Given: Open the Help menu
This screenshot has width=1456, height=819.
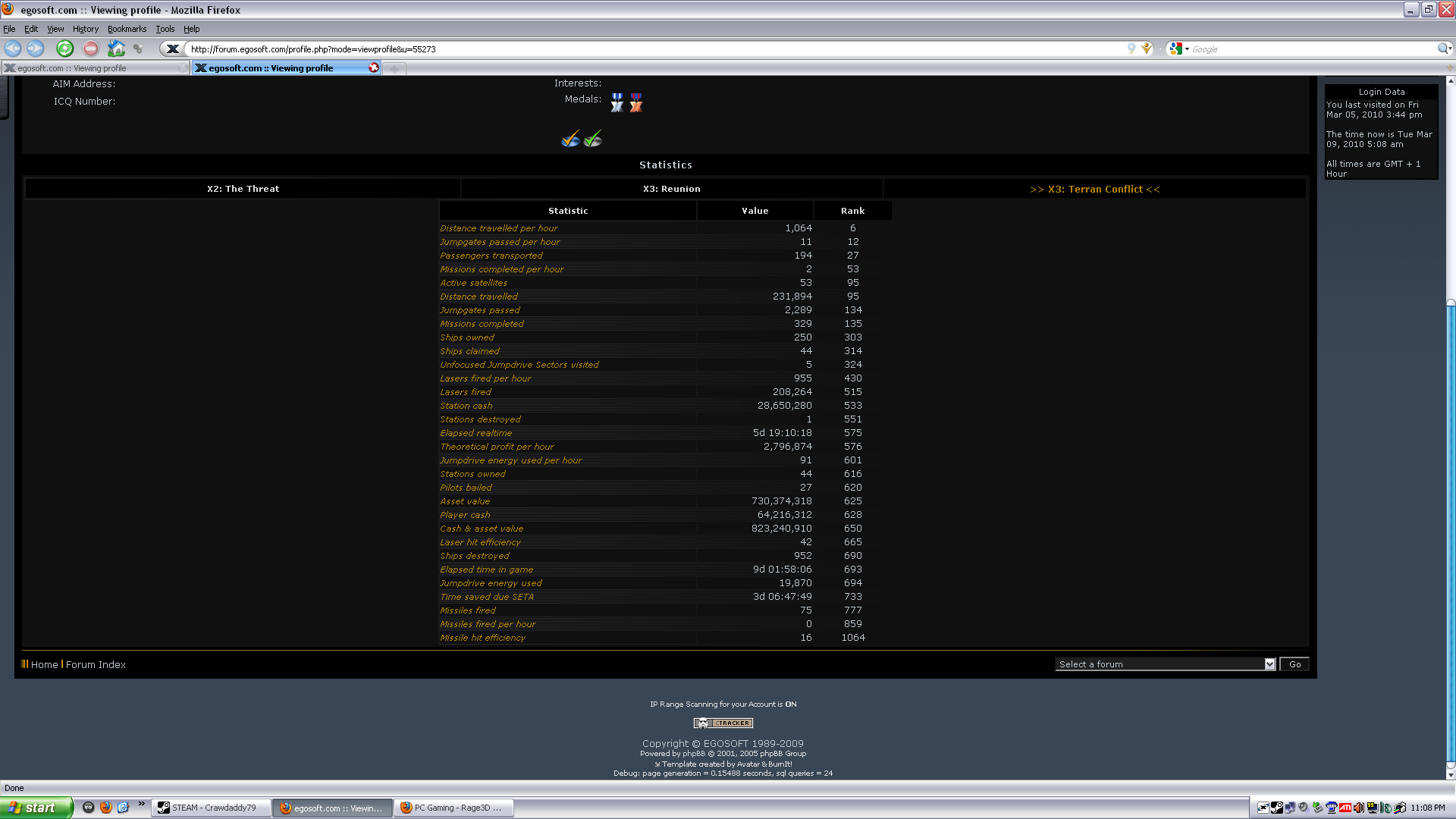Looking at the screenshot, I should click(191, 29).
